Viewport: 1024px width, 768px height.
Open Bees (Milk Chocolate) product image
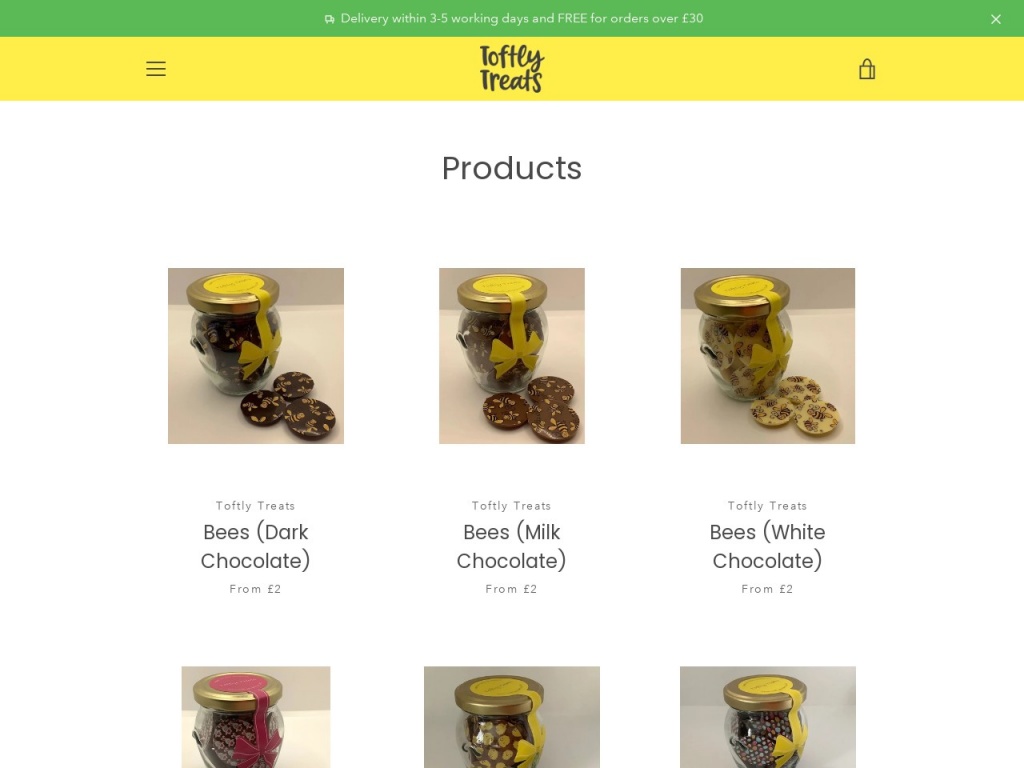(x=512, y=356)
